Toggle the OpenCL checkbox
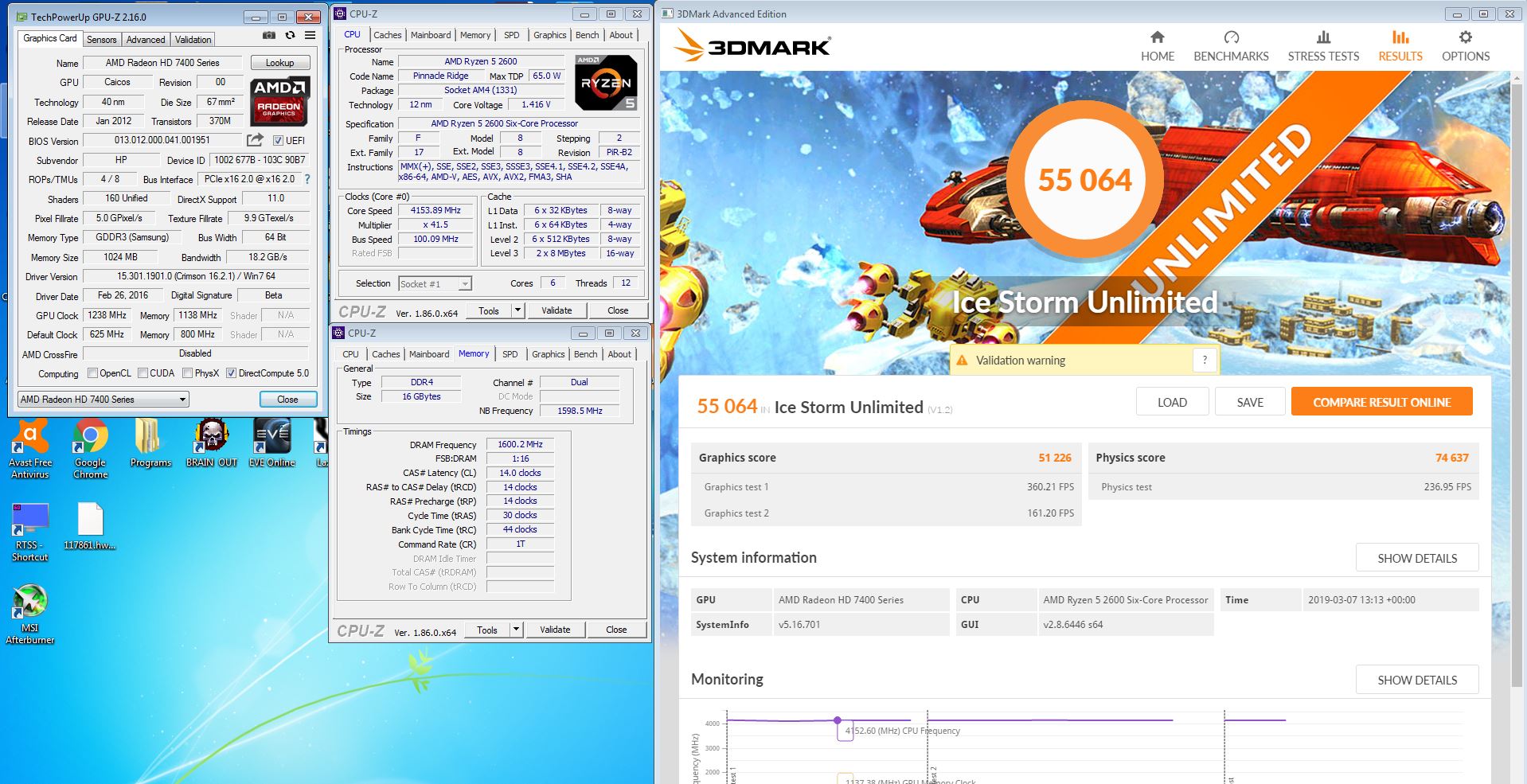This screenshot has width=1527, height=784. pos(92,373)
